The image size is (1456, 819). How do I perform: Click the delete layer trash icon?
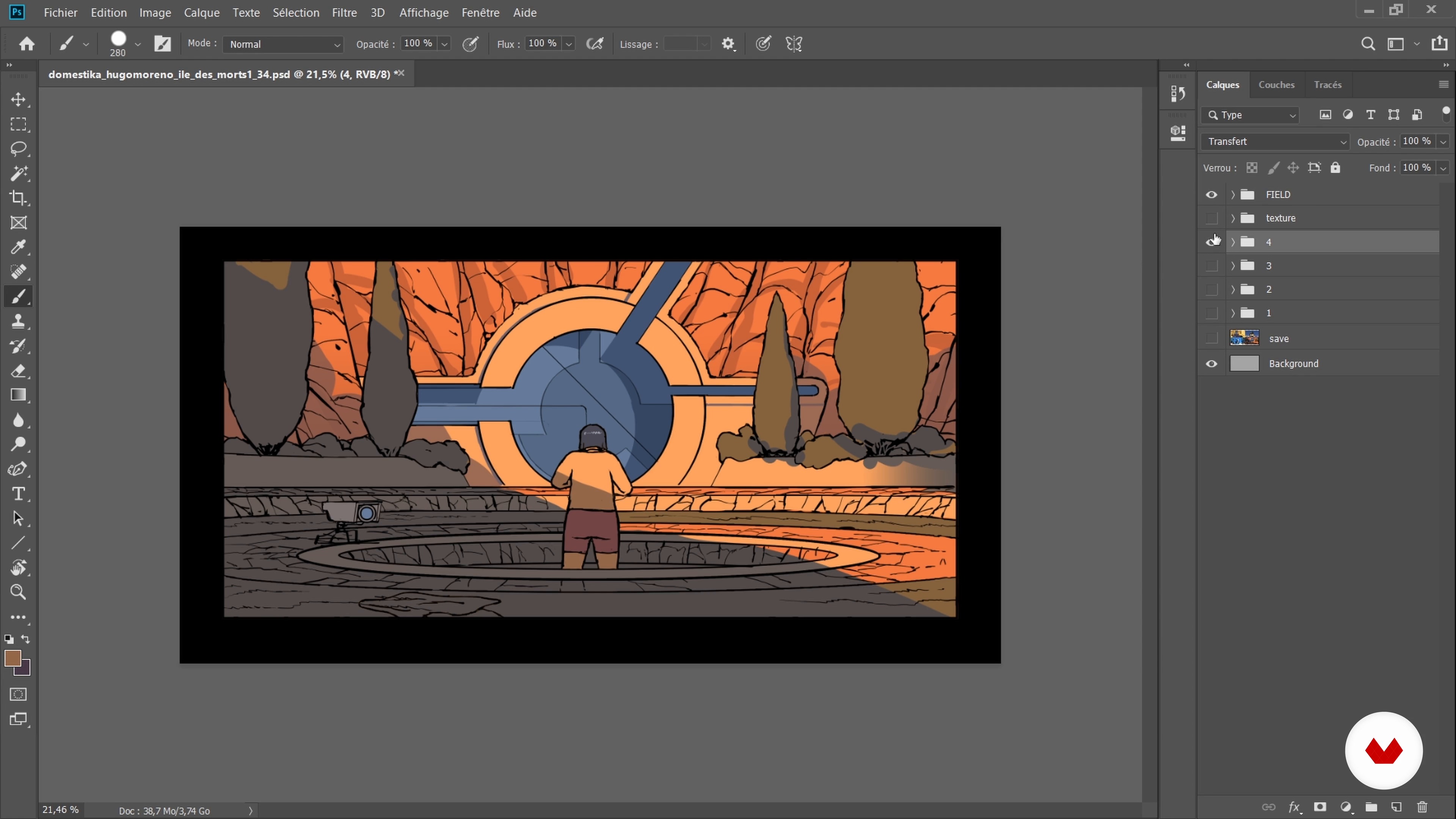1423,807
